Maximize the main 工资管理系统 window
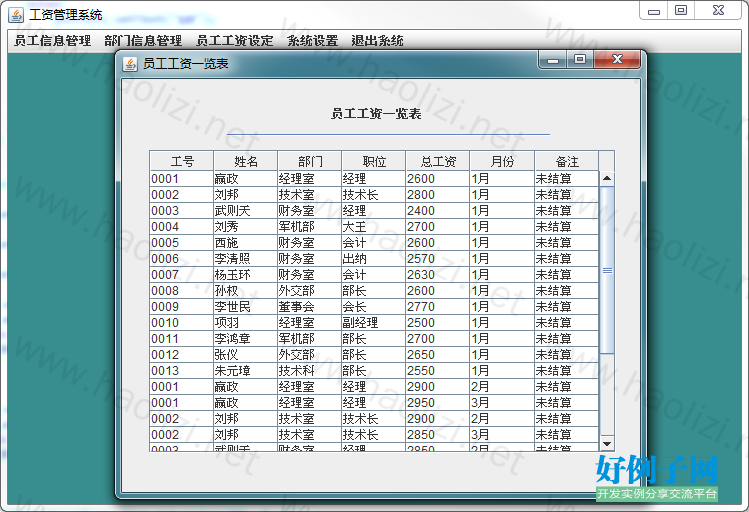 click(681, 11)
